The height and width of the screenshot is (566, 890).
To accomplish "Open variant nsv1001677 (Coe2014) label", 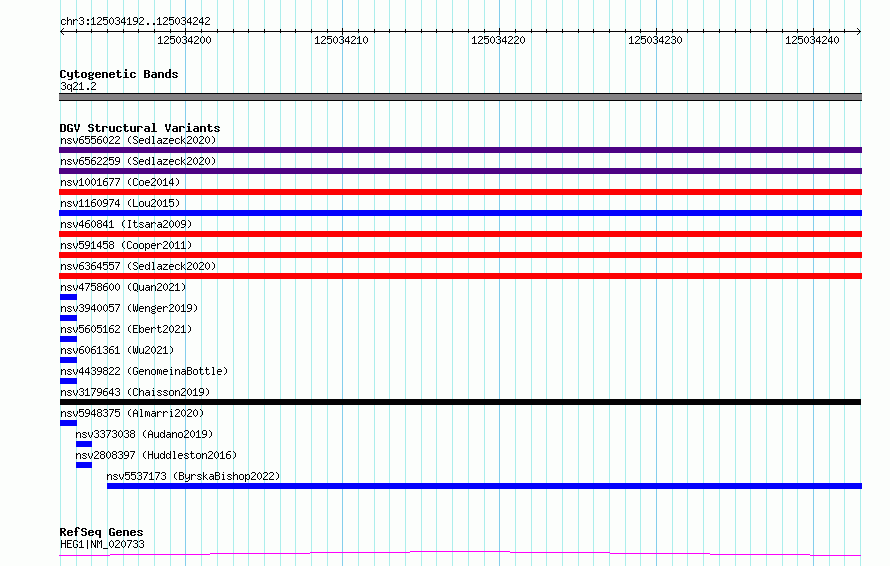I will pyautogui.click(x=120, y=182).
